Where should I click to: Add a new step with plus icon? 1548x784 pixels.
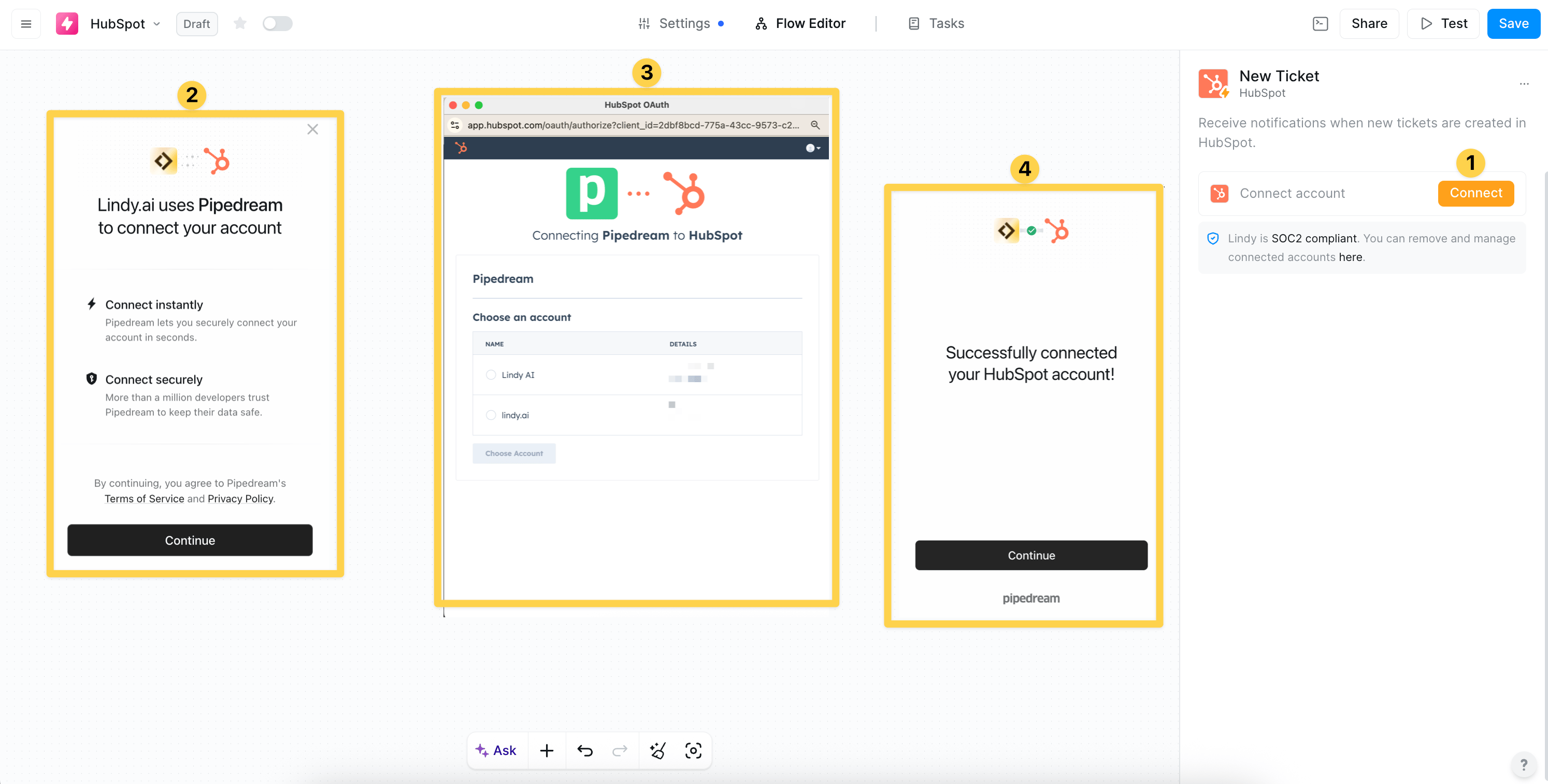pyautogui.click(x=546, y=750)
